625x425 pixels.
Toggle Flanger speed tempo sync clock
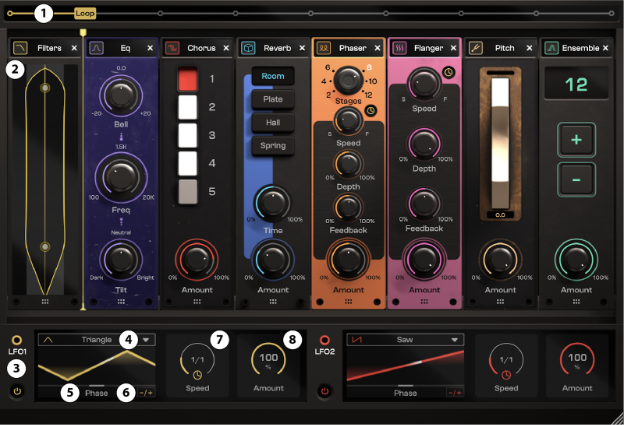(x=448, y=73)
